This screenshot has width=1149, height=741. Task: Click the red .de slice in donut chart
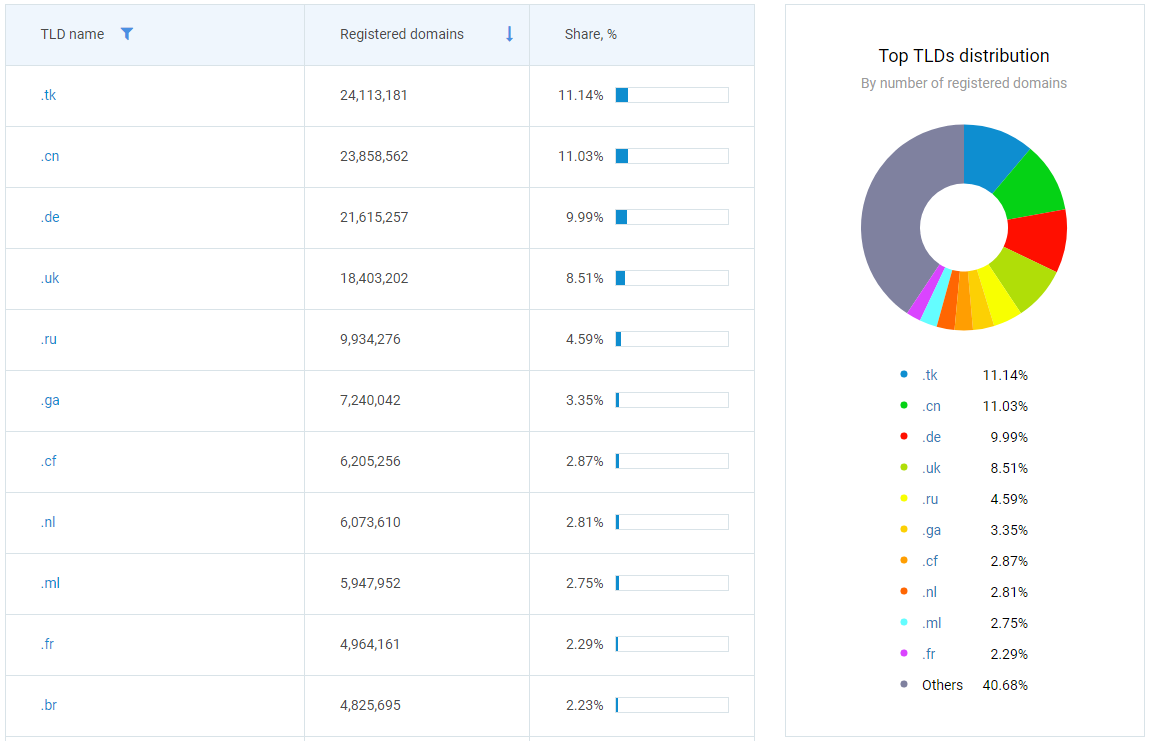[1037, 240]
